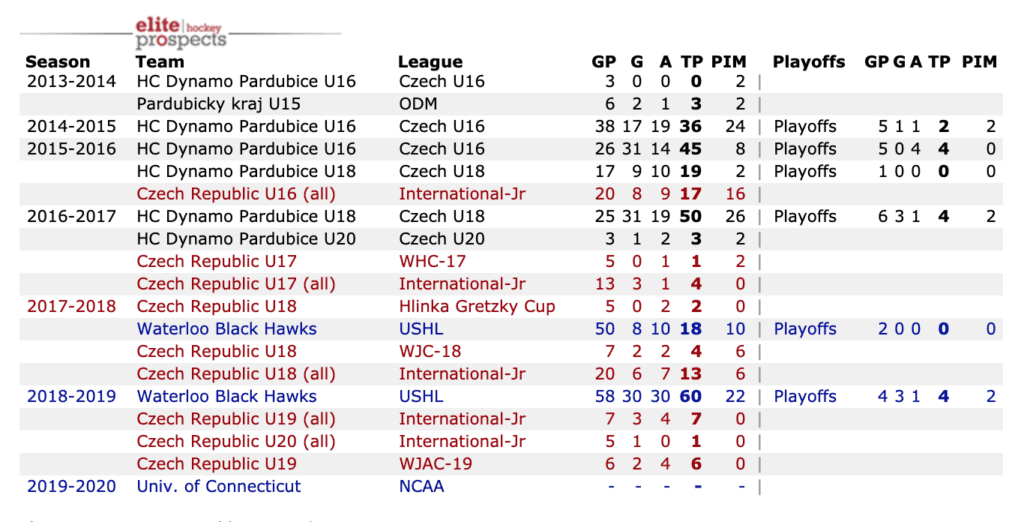1024x522 pixels.
Task: Click the Elite Prospects hockey logo
Action: pos(181,33)
